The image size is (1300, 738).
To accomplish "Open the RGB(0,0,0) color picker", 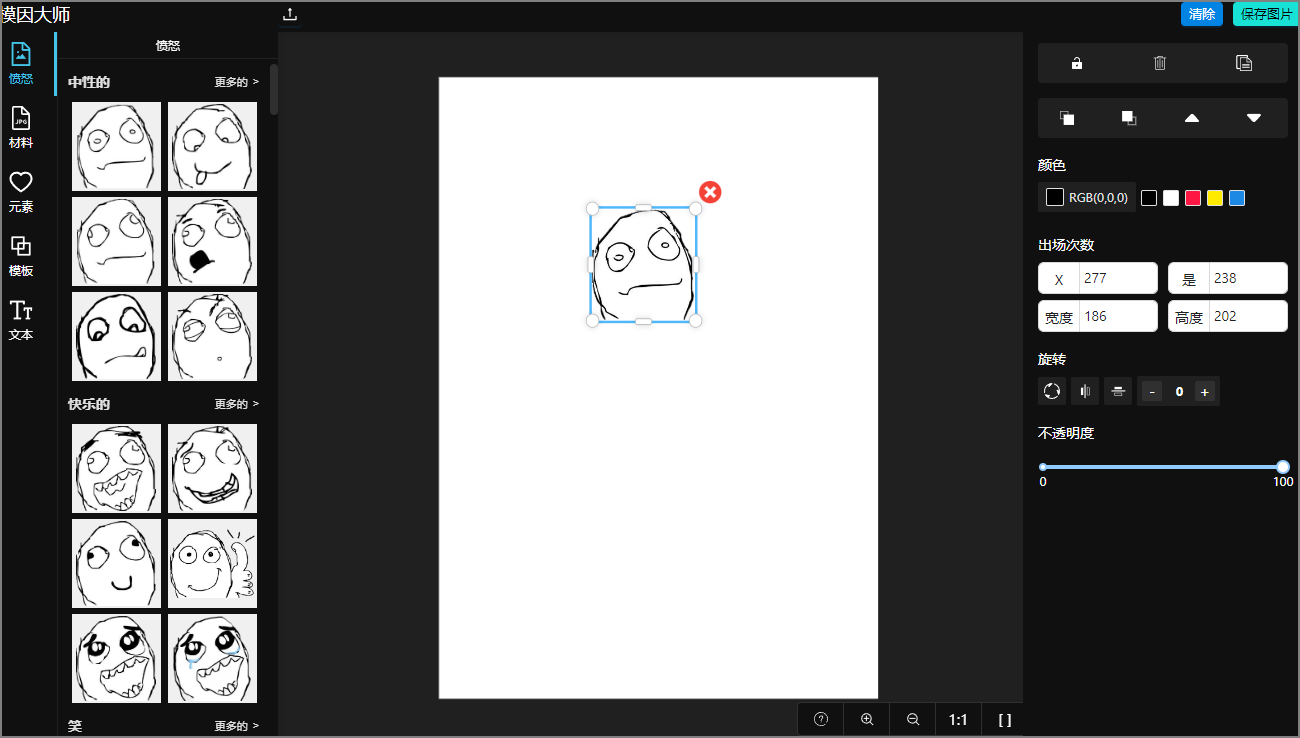I will (x=1087, y=198).
